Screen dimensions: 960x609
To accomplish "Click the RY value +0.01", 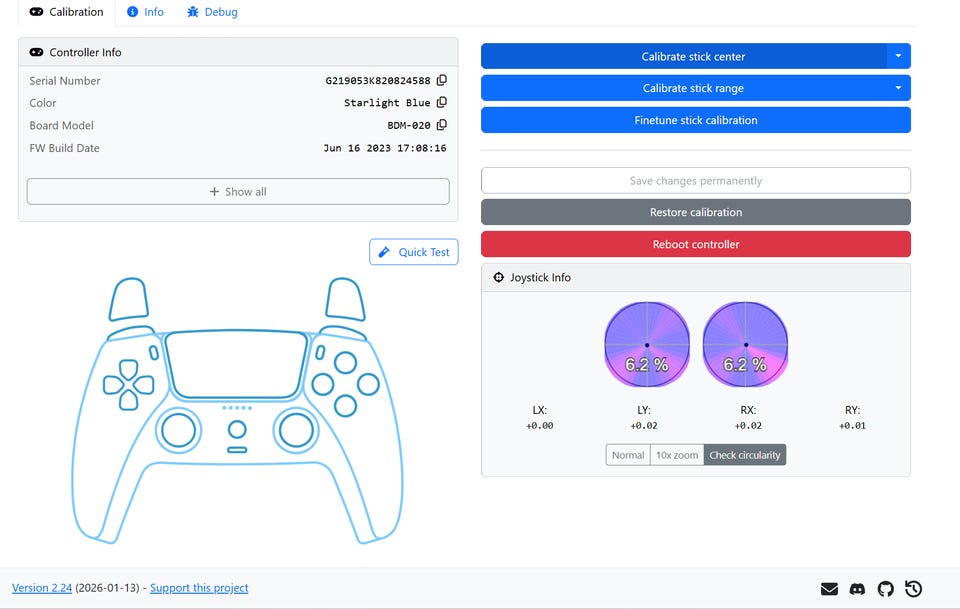I will 852,425.
